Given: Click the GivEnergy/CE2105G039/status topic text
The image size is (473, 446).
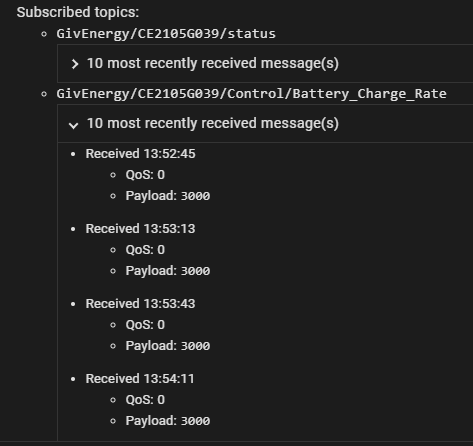Looking at the screenshot, I should pos(166,34).
